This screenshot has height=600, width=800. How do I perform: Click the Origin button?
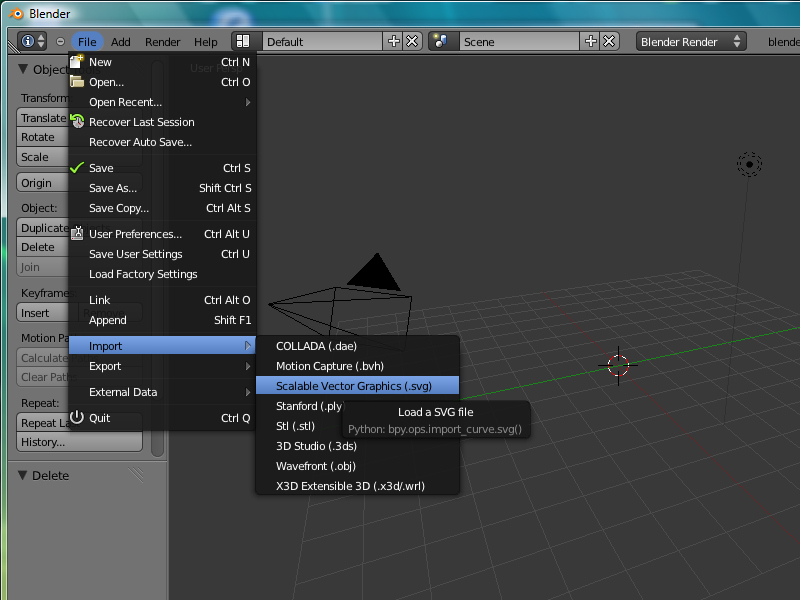pyautogui.click(x=43, y=183)
